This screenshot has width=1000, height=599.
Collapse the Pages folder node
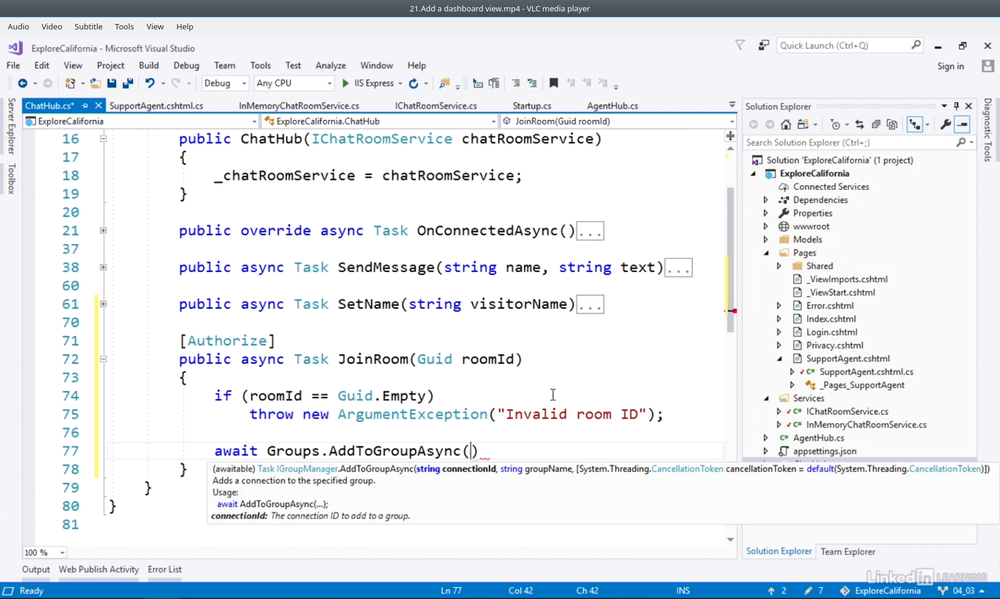pyautogui.click(x=766, y=253)
